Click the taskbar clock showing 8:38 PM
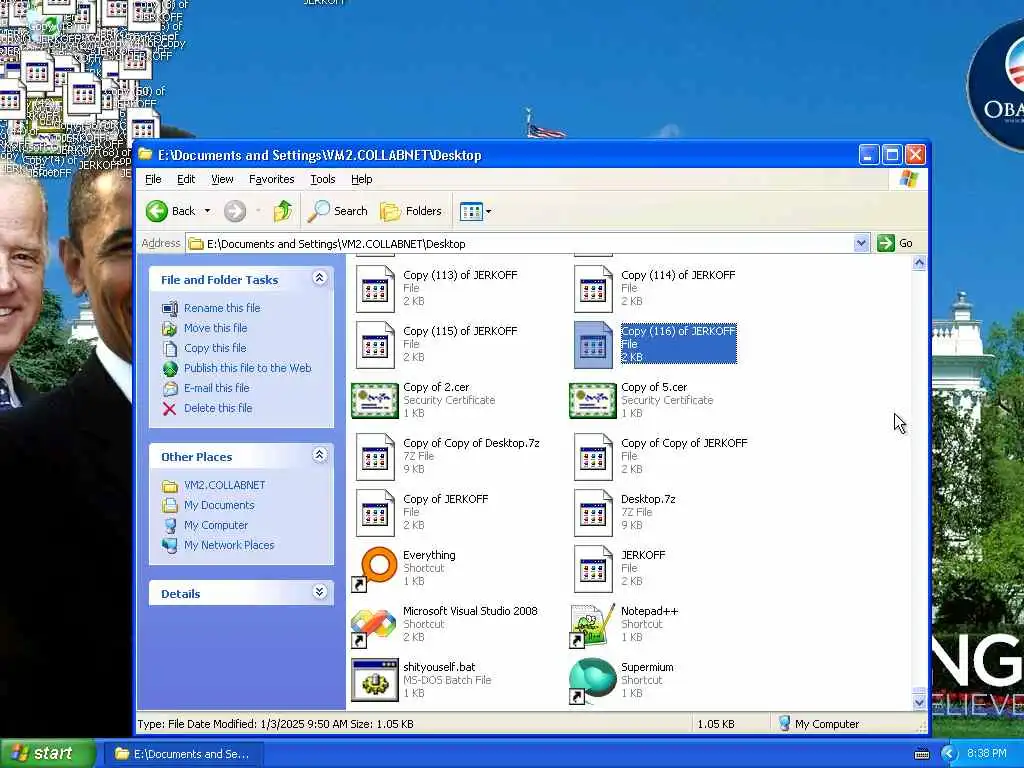The width and height of the screenshot is (1024, 768). (986, 754)
